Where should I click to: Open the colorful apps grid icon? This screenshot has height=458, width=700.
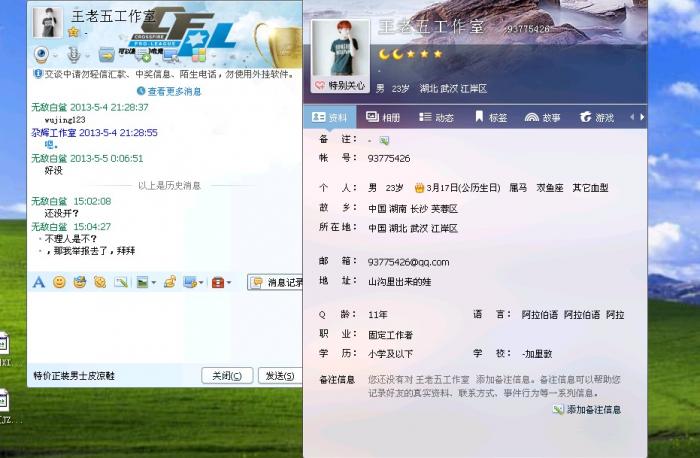point(199,55)
